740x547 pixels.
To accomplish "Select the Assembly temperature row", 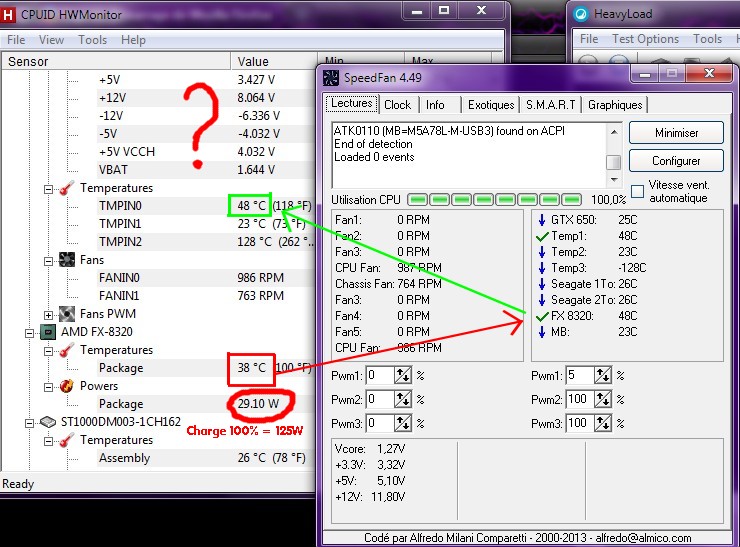I will [205, 458].
